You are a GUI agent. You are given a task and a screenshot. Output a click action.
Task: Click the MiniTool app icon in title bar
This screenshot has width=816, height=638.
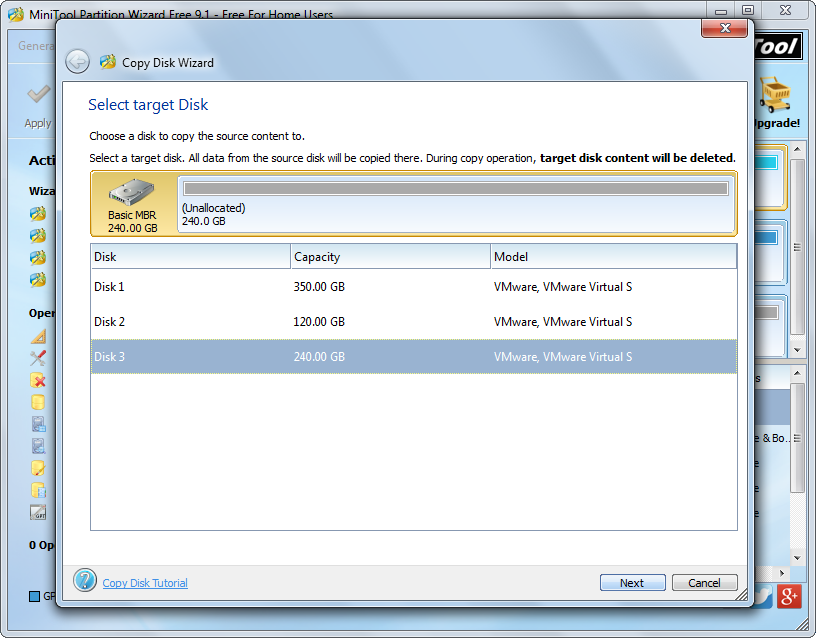16,14
